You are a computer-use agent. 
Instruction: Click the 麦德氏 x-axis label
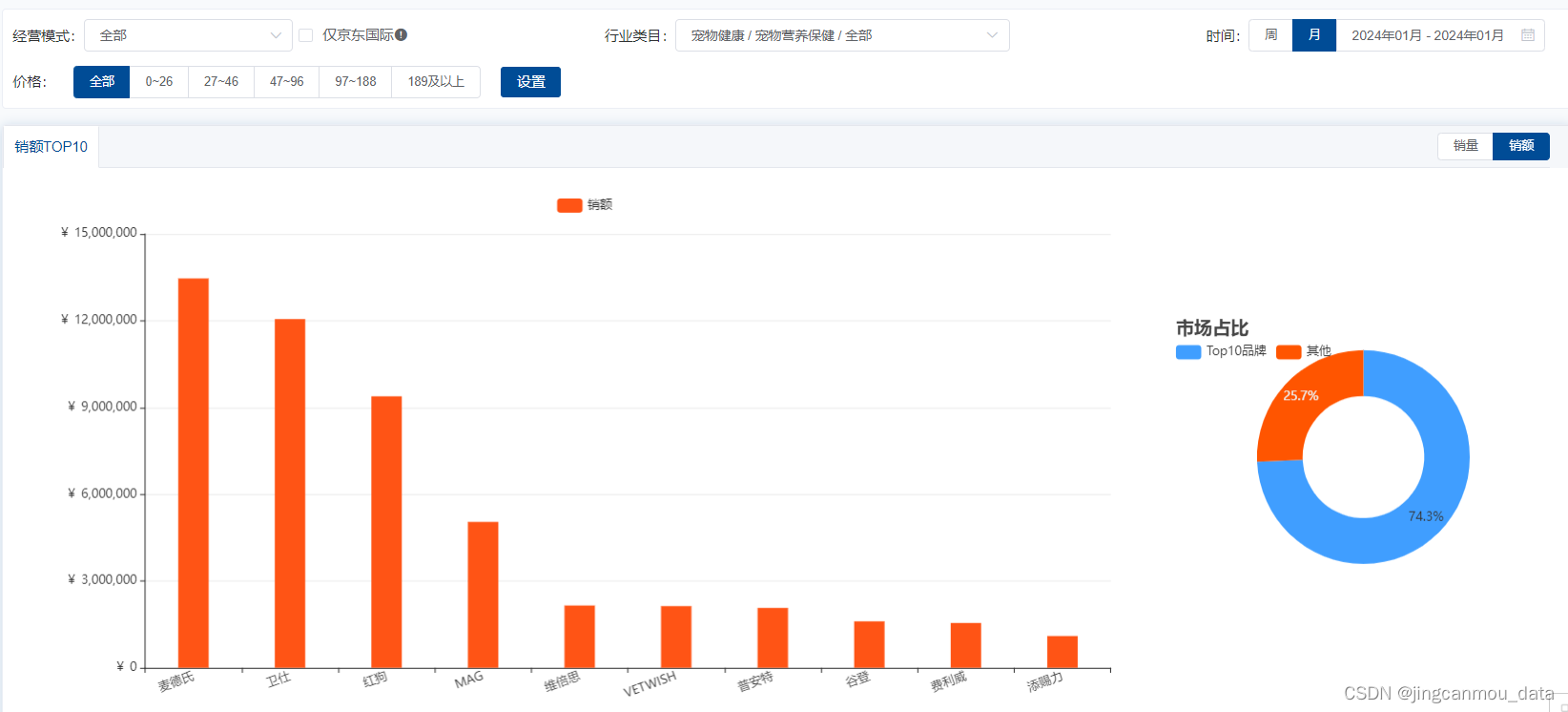click(x=176, y=681)
